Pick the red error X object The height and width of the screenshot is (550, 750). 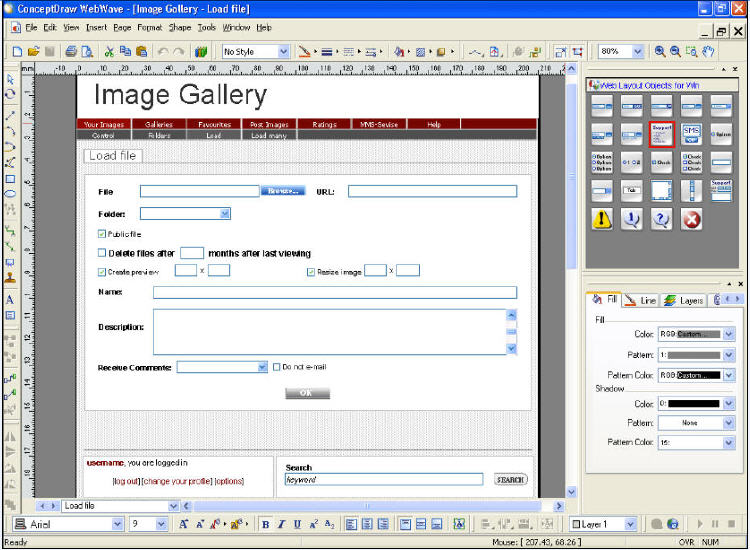[692, 219]
